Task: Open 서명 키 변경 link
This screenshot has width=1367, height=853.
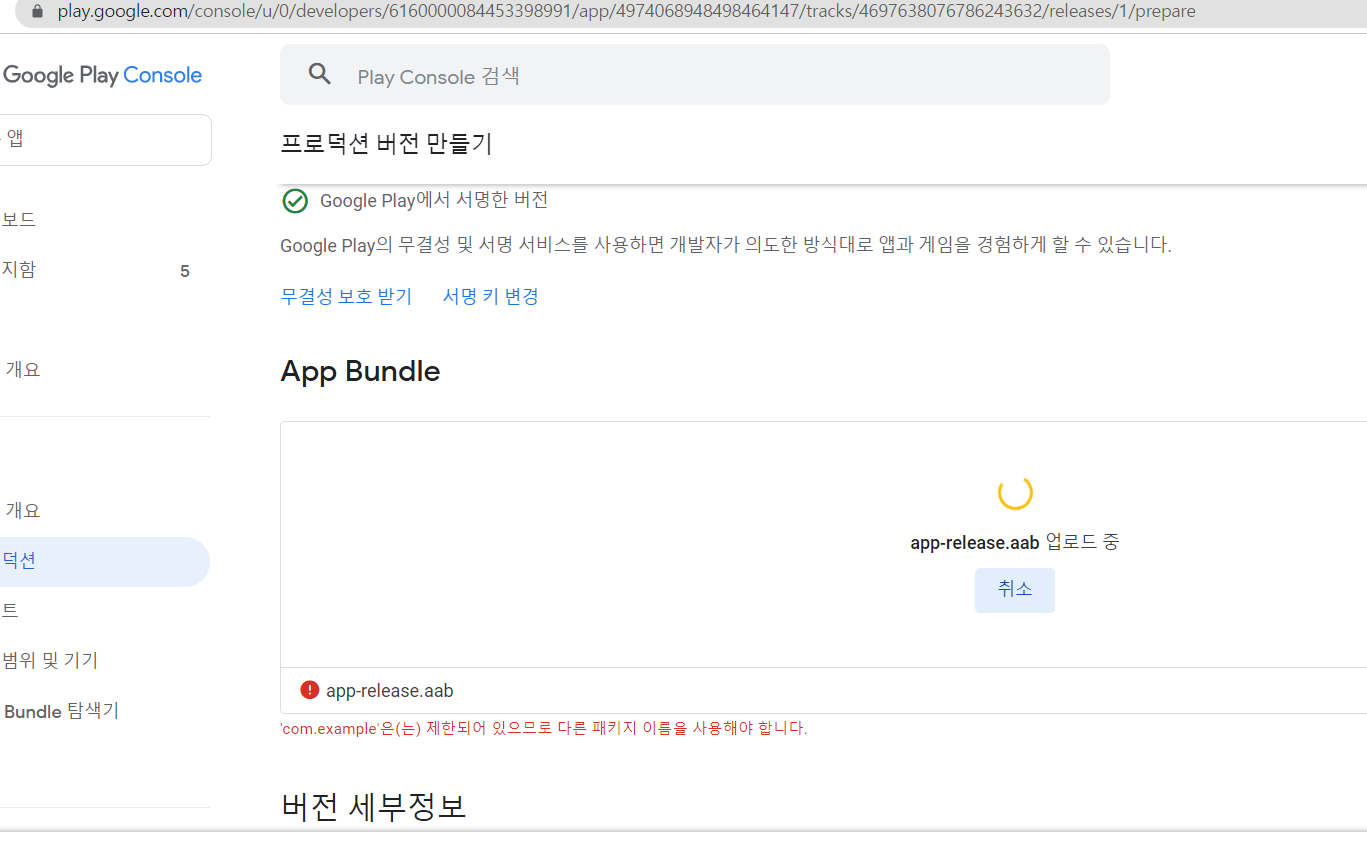Action: click(491, 296)
